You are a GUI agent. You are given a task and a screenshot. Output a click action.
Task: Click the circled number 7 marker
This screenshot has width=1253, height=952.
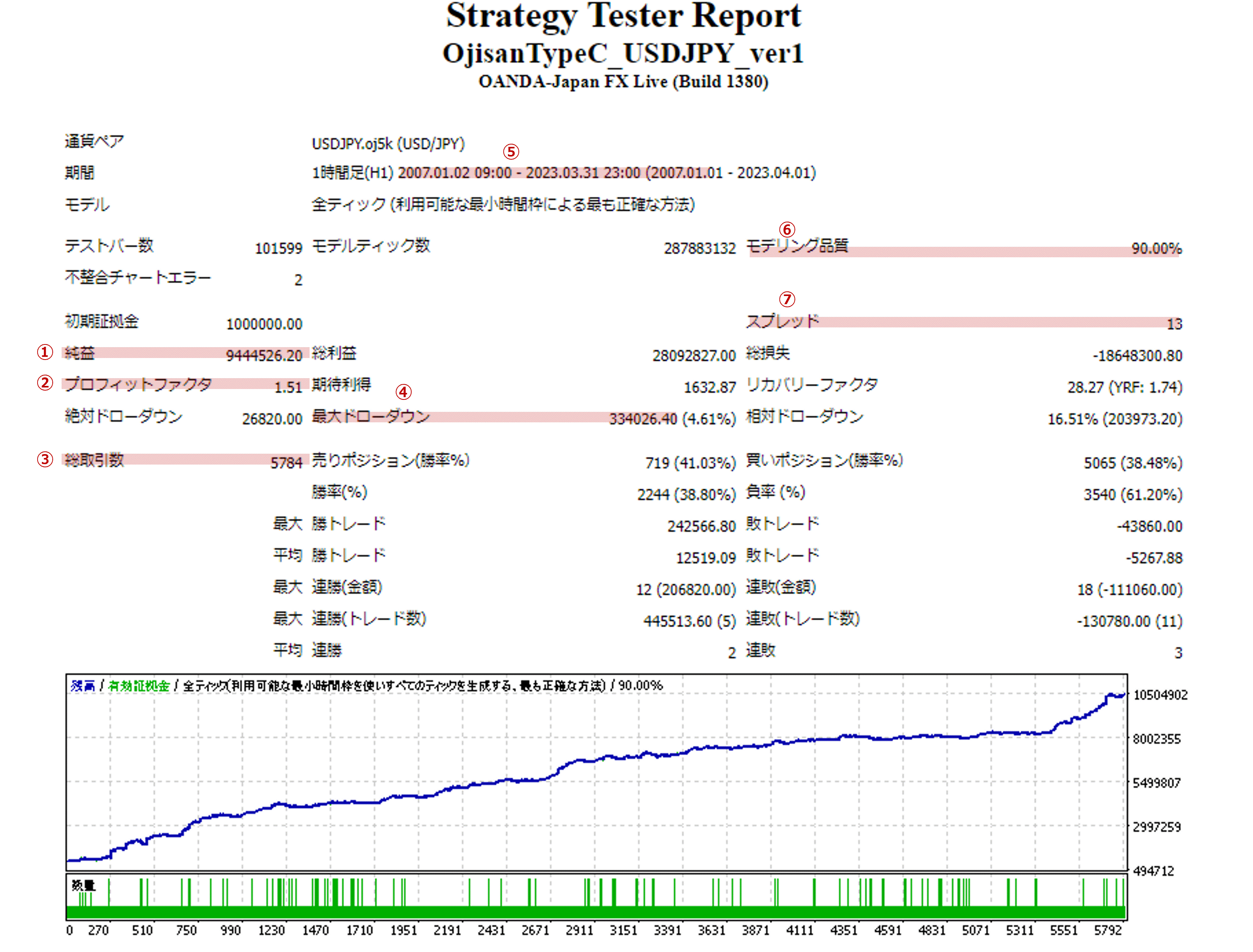click(787, 299)
